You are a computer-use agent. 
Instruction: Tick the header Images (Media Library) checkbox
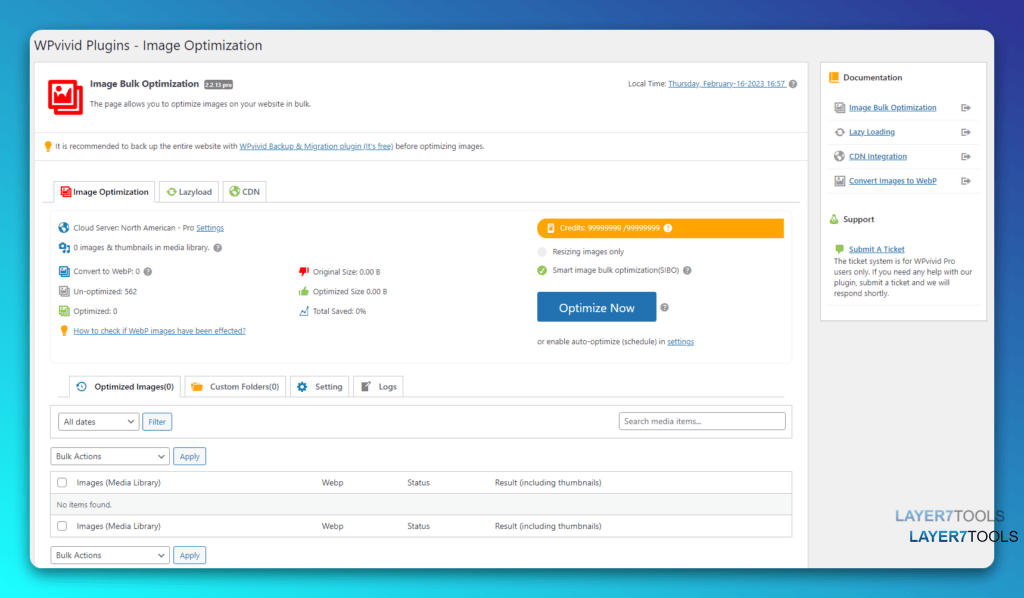coord(62,482)
